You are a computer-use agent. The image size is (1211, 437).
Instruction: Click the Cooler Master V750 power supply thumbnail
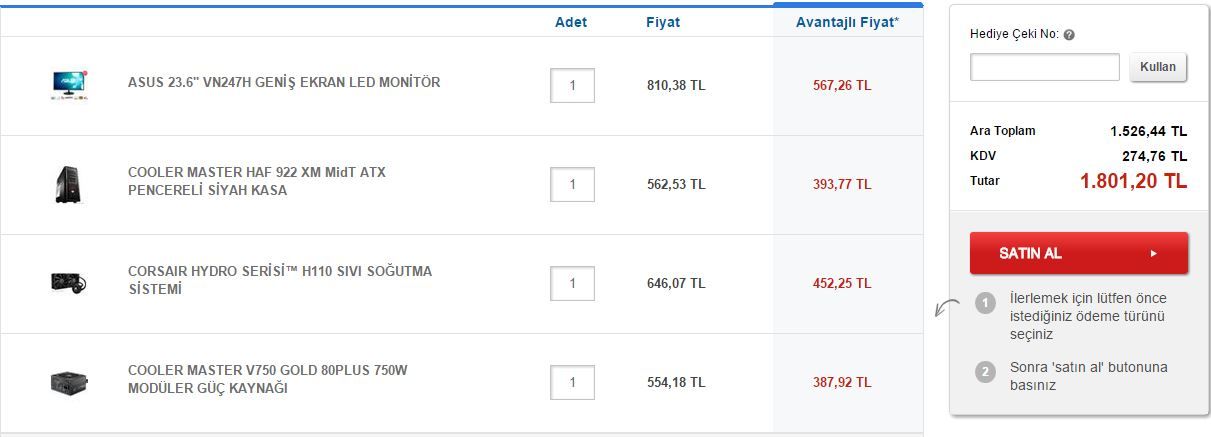(x=68, y=382)
